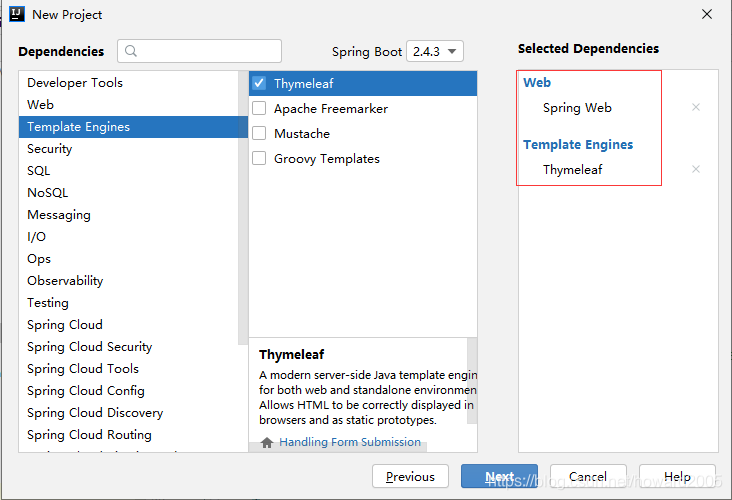Focus the dependencies search field
732x500 pixels.
(199, 51)
